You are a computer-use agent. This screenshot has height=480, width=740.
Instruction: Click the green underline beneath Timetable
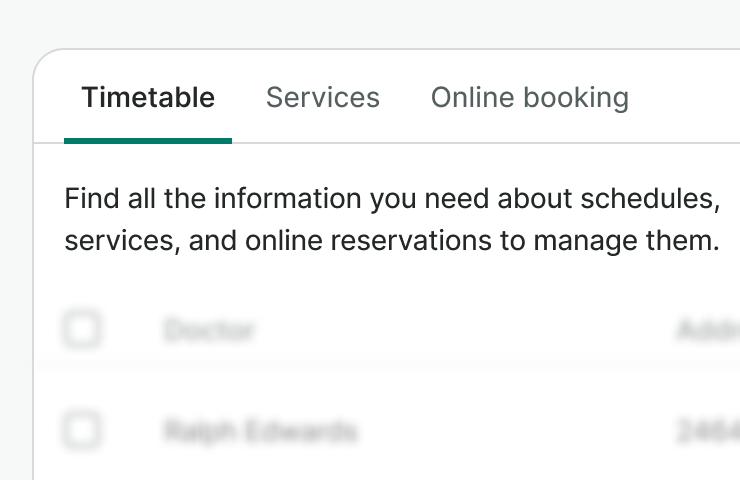(148, 141)
